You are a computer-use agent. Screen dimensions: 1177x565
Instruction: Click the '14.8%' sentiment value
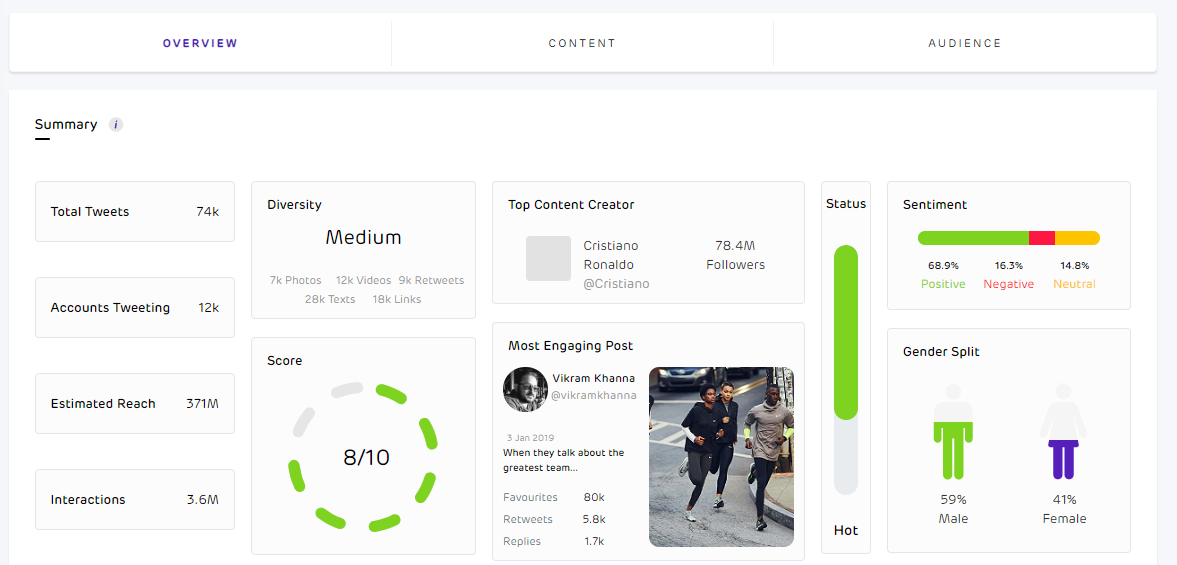[1074, 266]
